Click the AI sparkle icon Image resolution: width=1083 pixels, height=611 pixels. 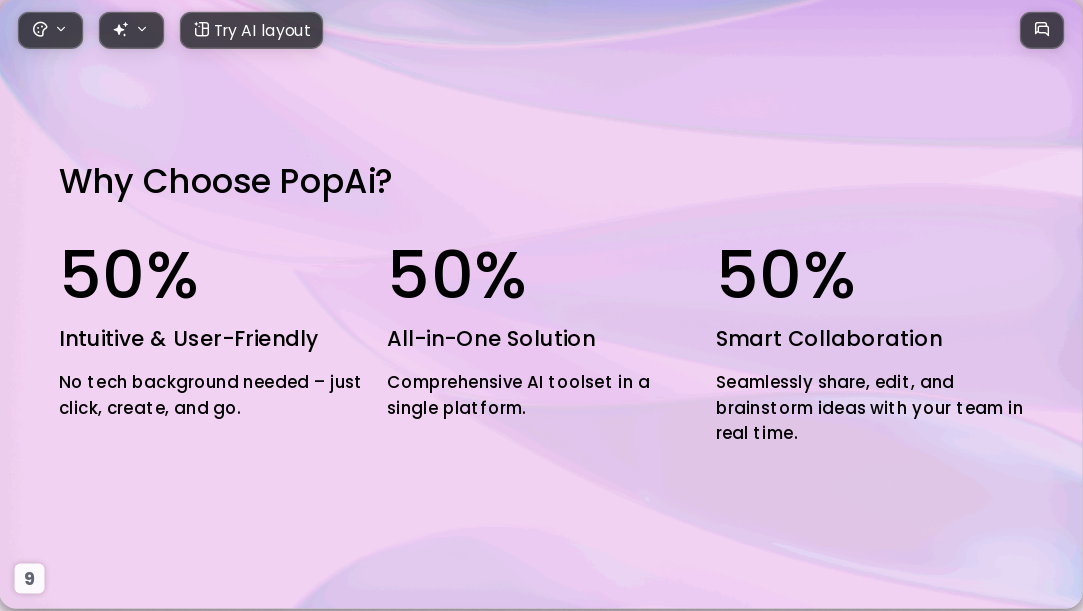(x=121, y=30)
